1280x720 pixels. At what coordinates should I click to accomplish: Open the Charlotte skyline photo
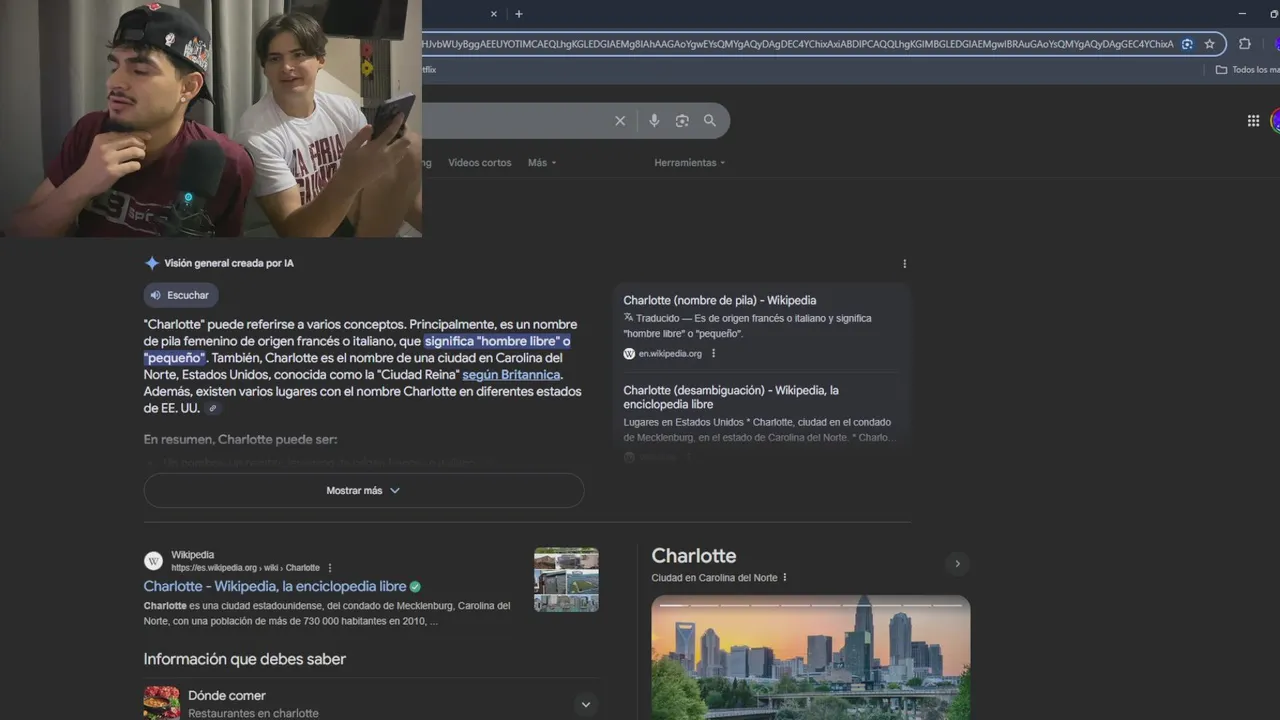(811, 657)
